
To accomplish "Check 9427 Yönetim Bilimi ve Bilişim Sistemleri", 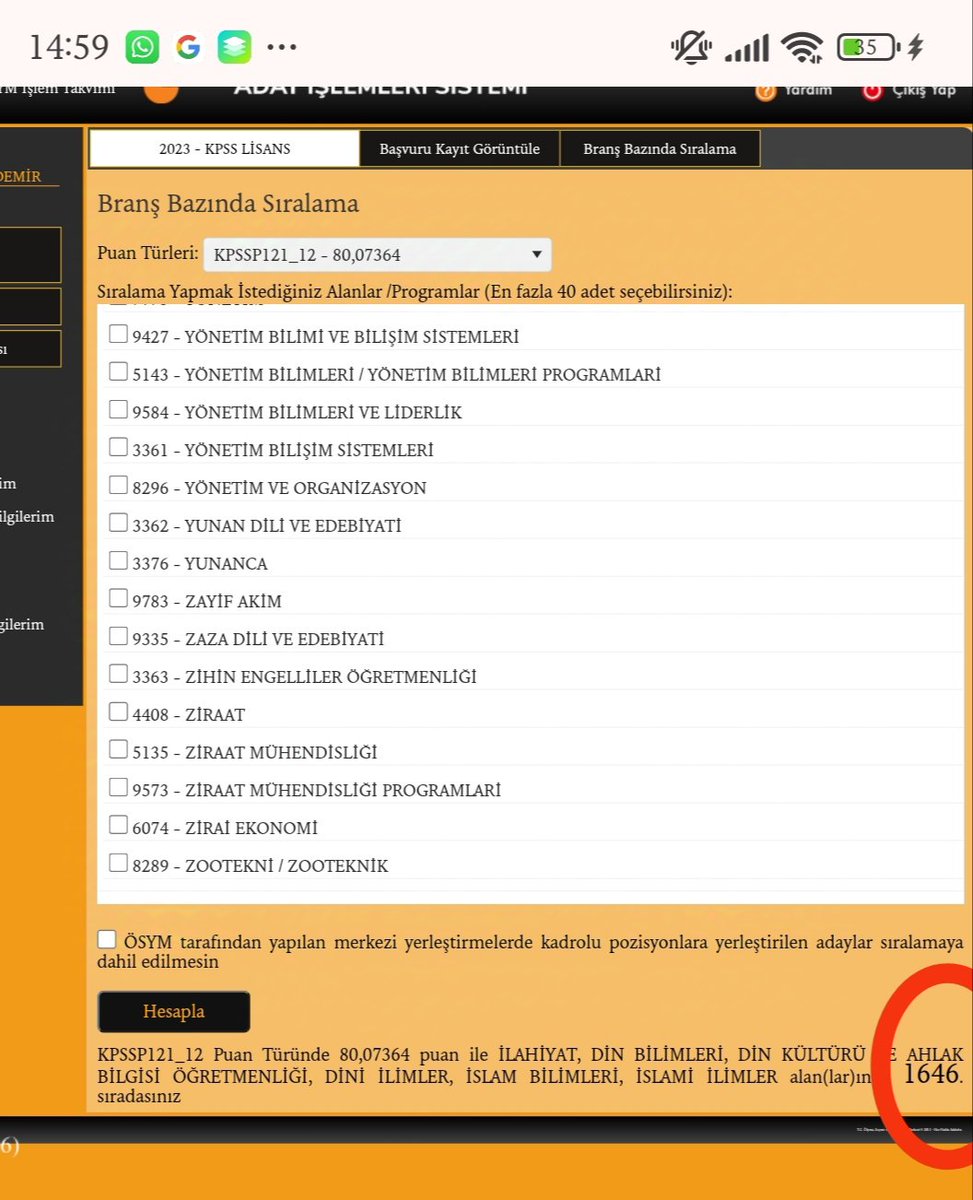I will pyautogui.click(x=118, y=335).
